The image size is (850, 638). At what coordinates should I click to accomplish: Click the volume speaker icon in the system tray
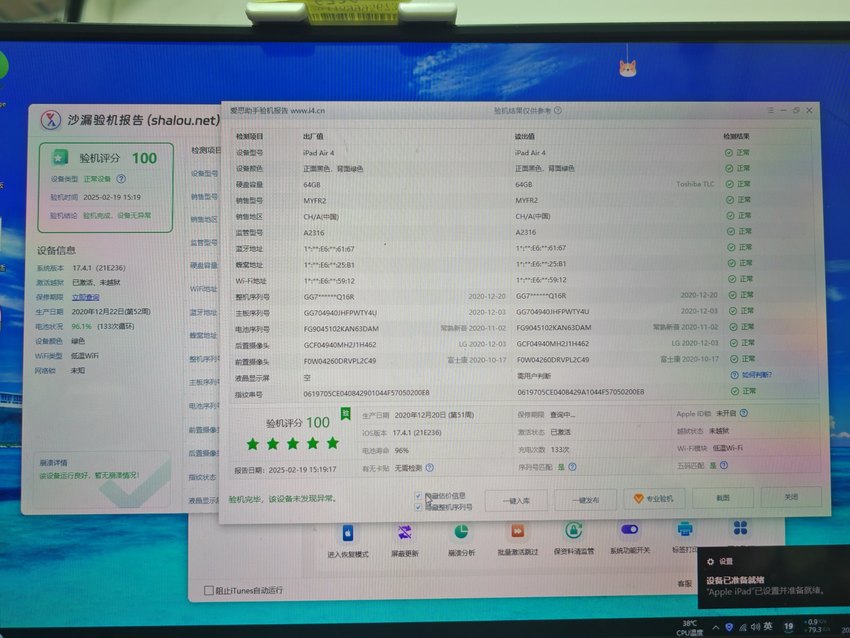tap(755, 627)
